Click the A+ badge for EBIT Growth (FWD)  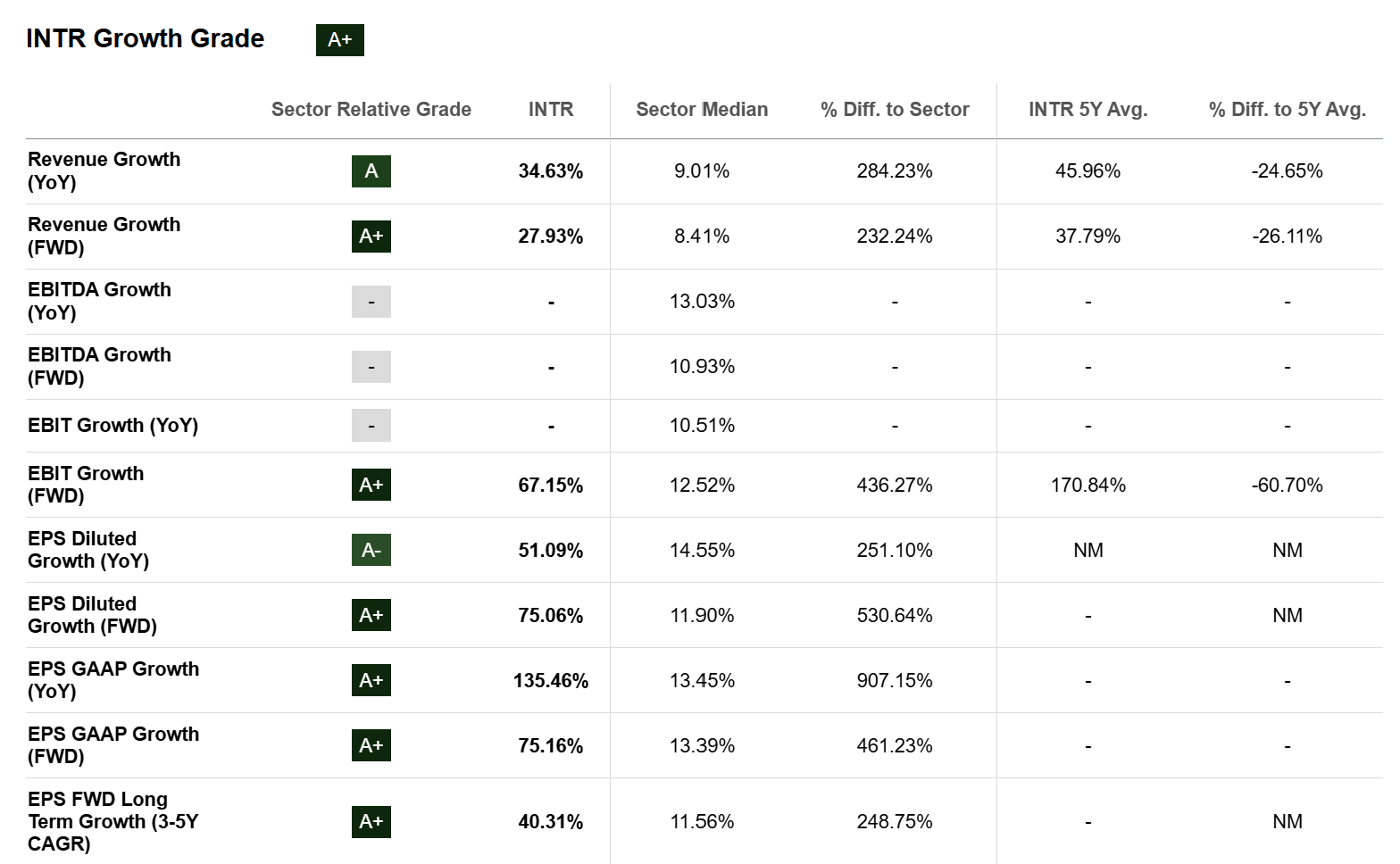tap(371, 485)
